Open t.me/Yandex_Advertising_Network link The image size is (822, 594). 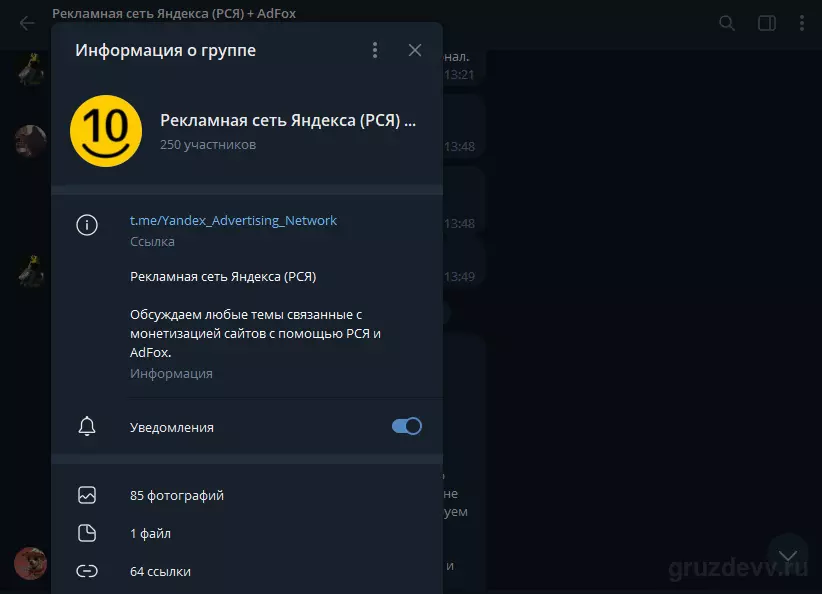(233, 220)
